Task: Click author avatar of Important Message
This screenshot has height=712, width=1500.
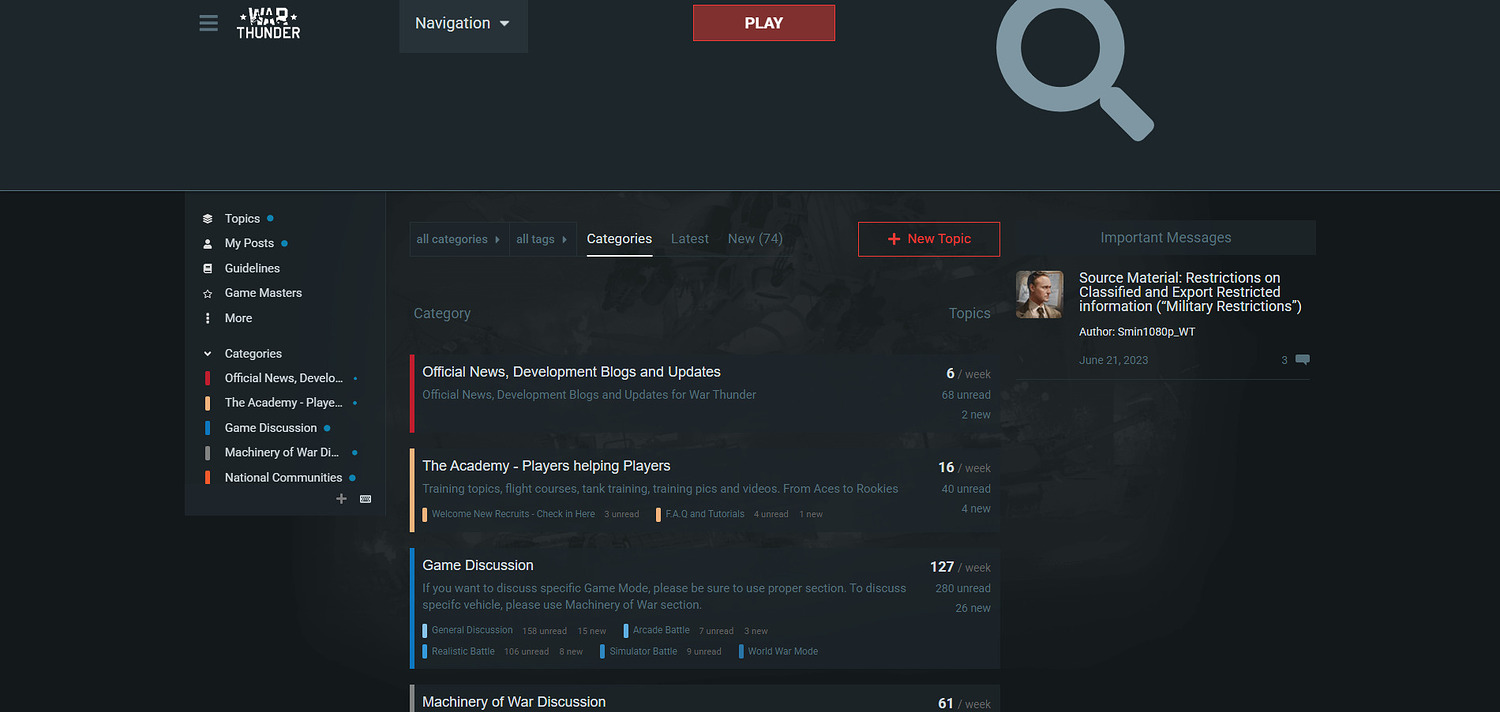Action: [1039, 294]
